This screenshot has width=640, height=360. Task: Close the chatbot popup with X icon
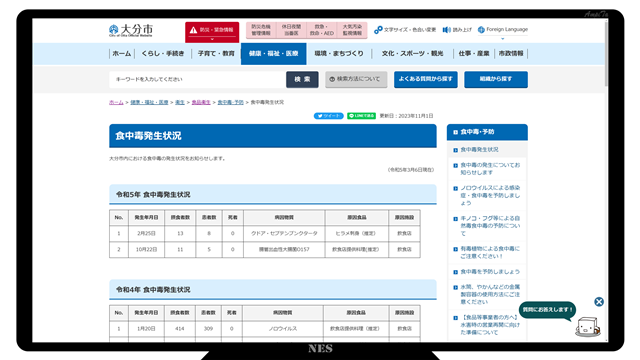coord(599,302)
